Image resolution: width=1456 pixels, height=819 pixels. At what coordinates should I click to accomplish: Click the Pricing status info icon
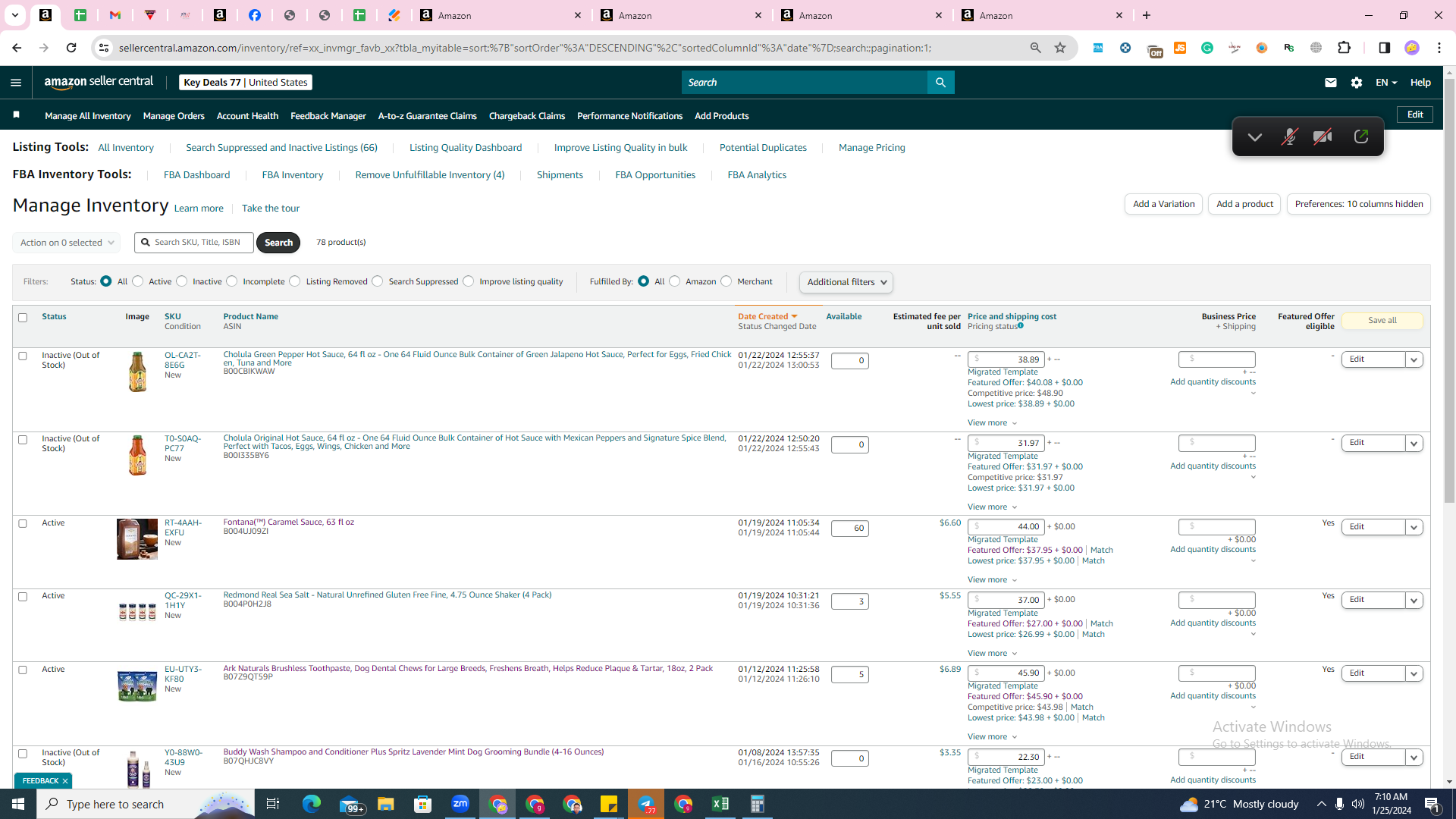pos(1021,326)
